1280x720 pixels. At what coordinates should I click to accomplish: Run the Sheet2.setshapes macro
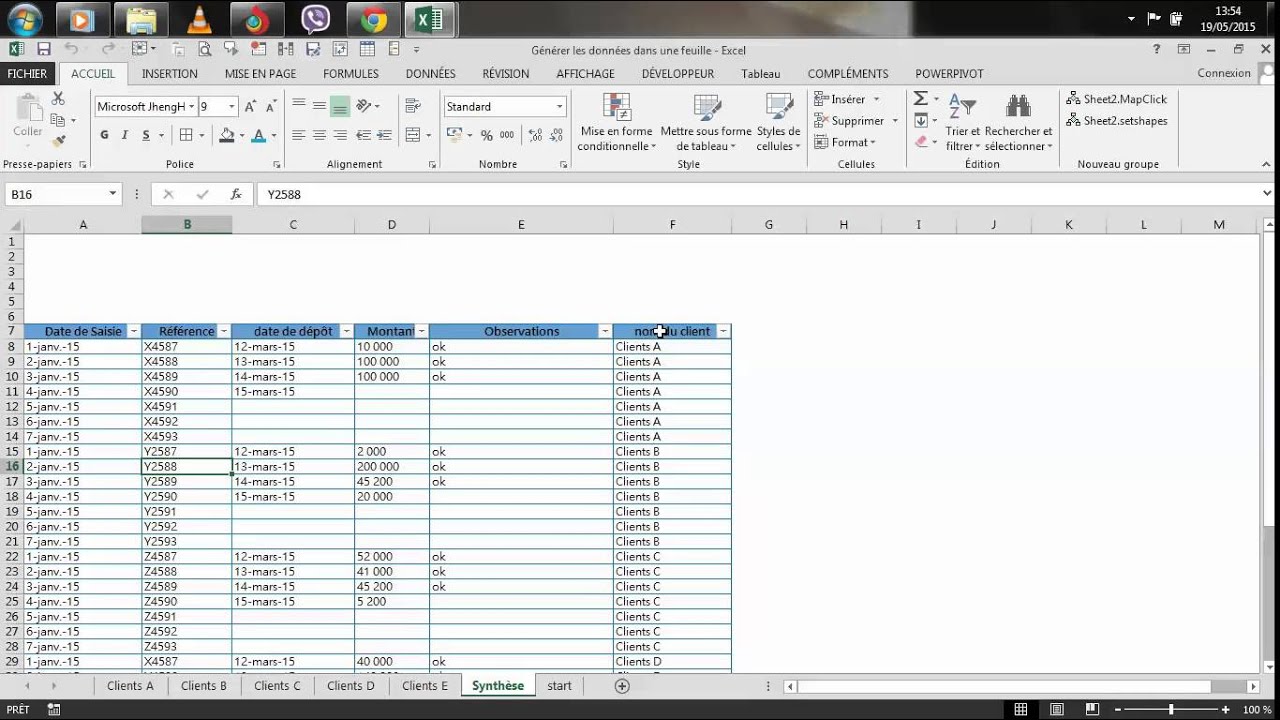(1116, 120)
